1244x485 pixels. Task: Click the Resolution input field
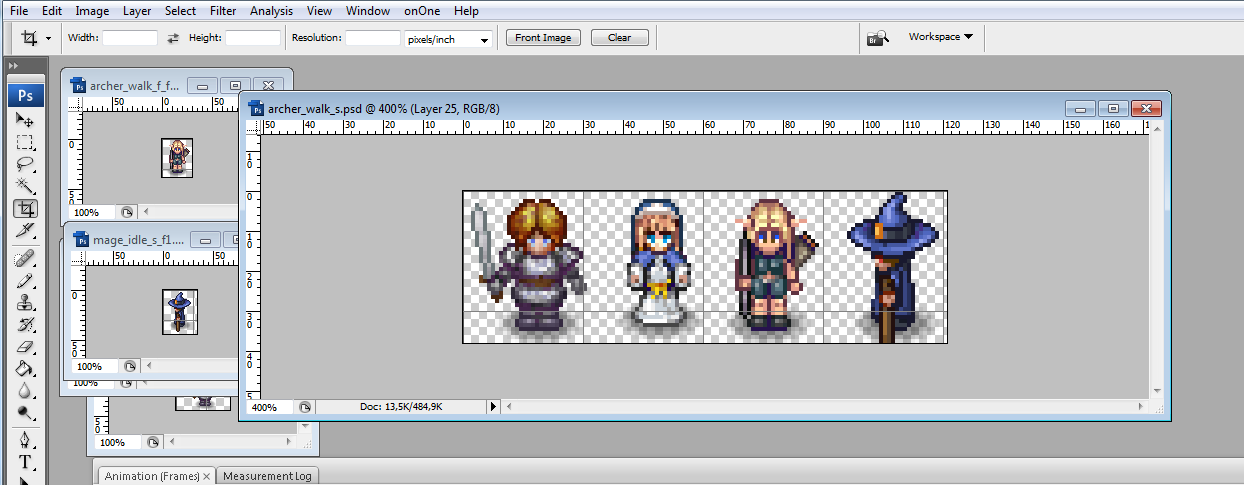[373, 38]
